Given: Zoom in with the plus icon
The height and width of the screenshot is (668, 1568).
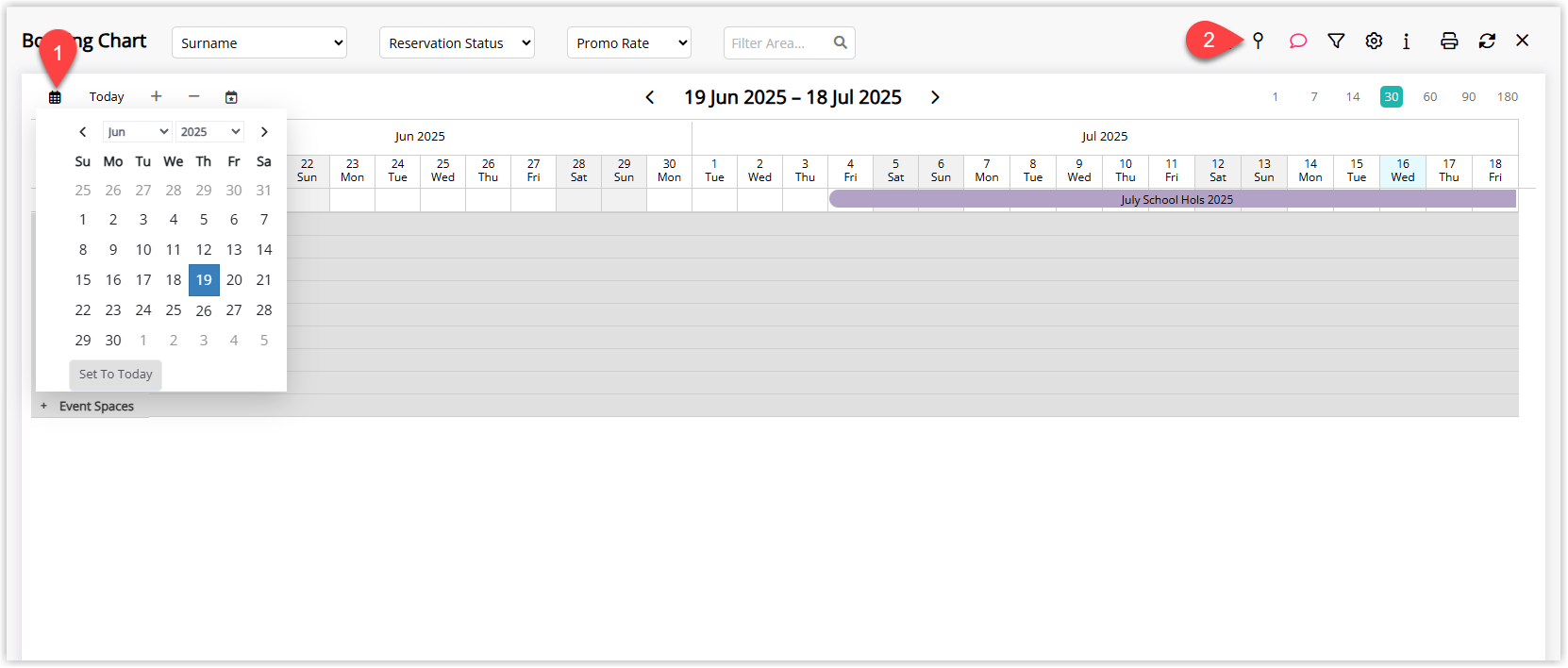Looking at the screenshot, I should pos(157,96).
